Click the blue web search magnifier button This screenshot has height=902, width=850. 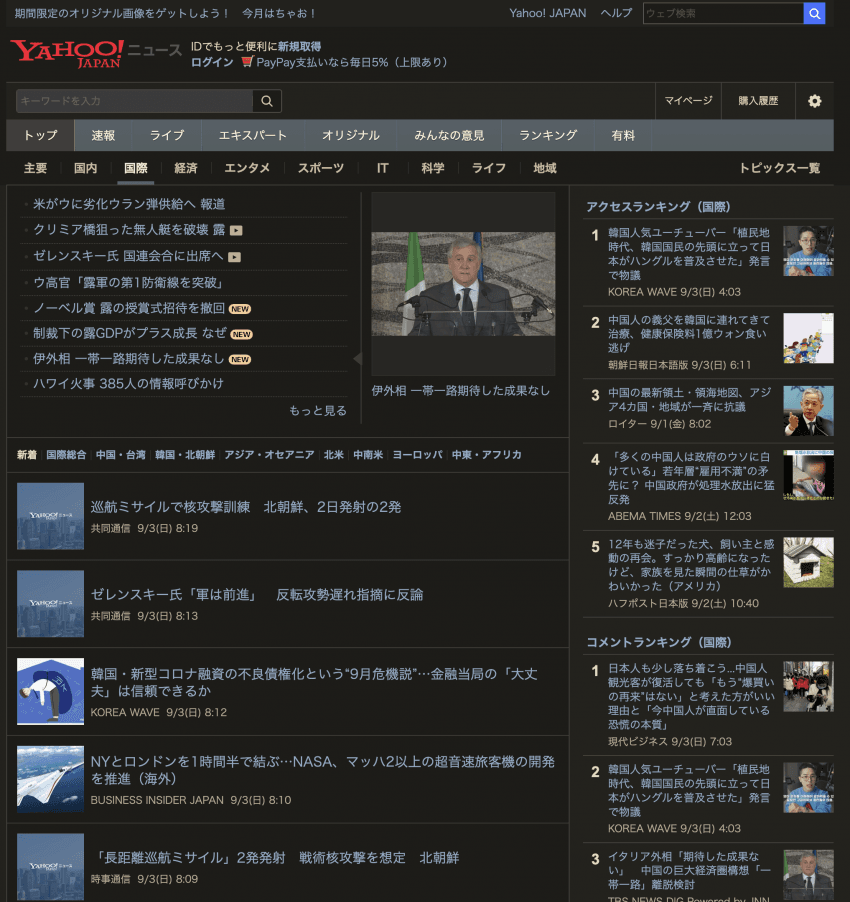(x=815, y=13)
